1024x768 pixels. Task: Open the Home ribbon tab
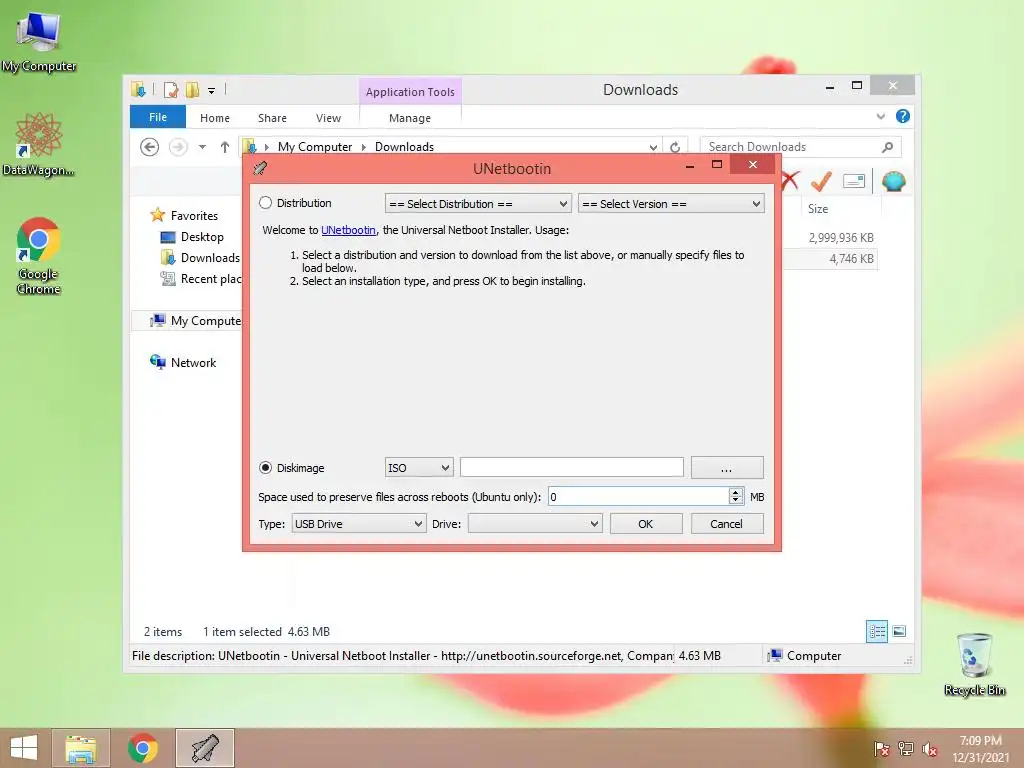215,118
